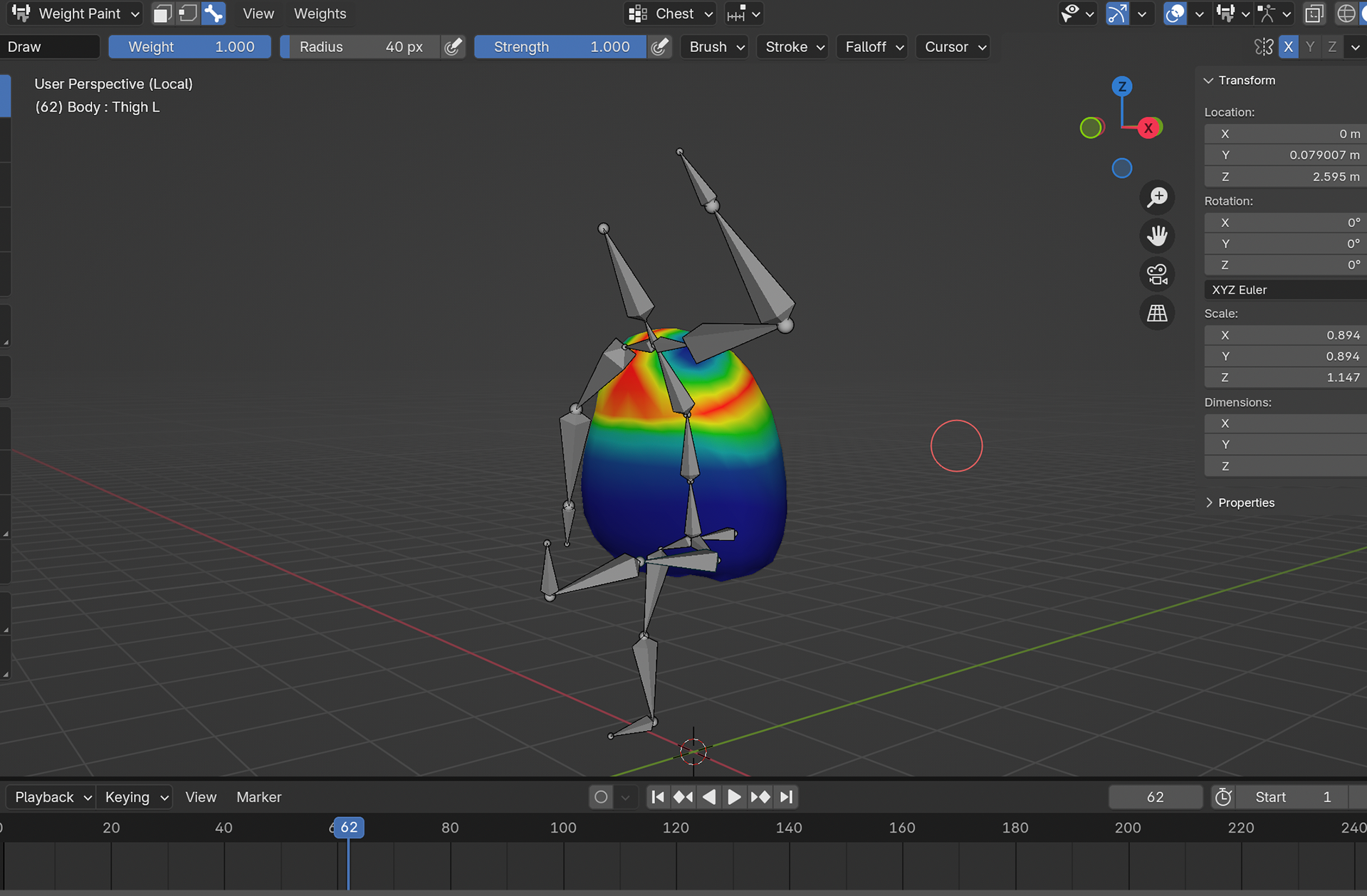Toggle pen pressure for Radius

tap(453, 47)
